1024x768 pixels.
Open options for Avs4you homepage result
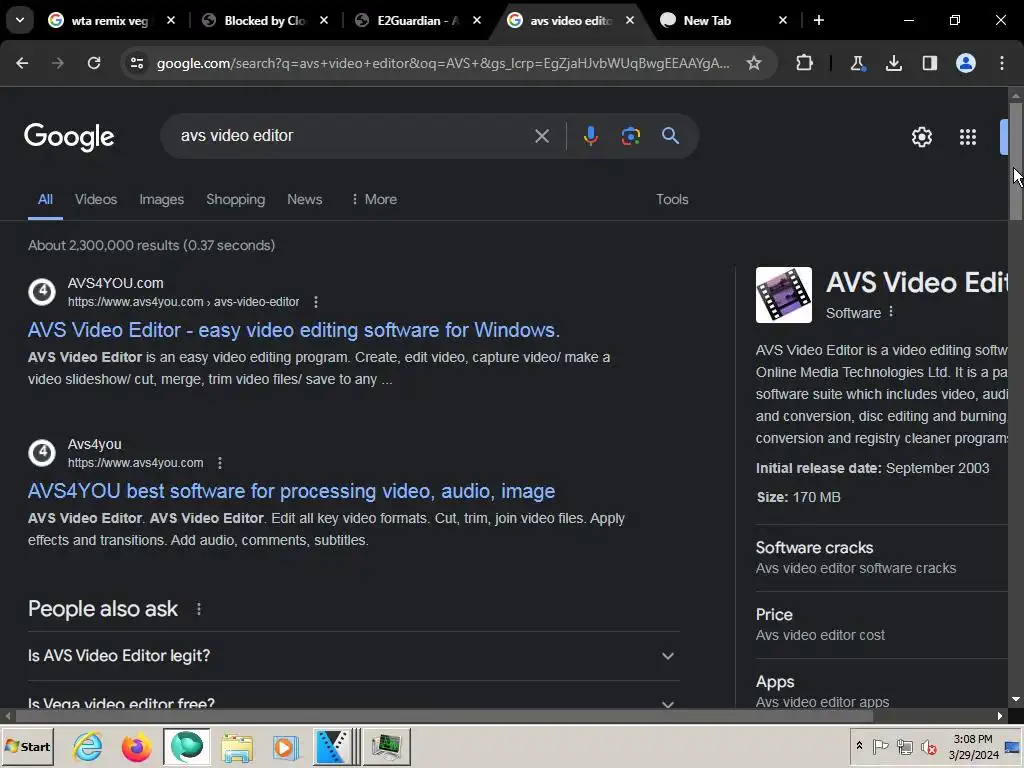(220, 463)
